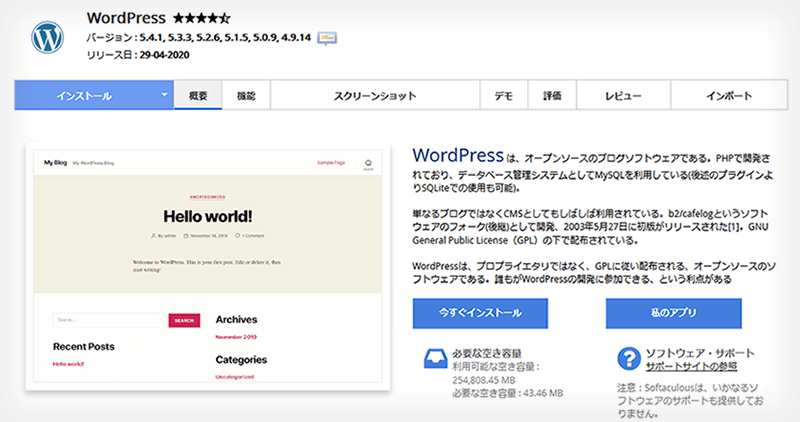Click the Hello world! heading in the preview
Screen dimensions: 800x422
(x=208, y=216)
